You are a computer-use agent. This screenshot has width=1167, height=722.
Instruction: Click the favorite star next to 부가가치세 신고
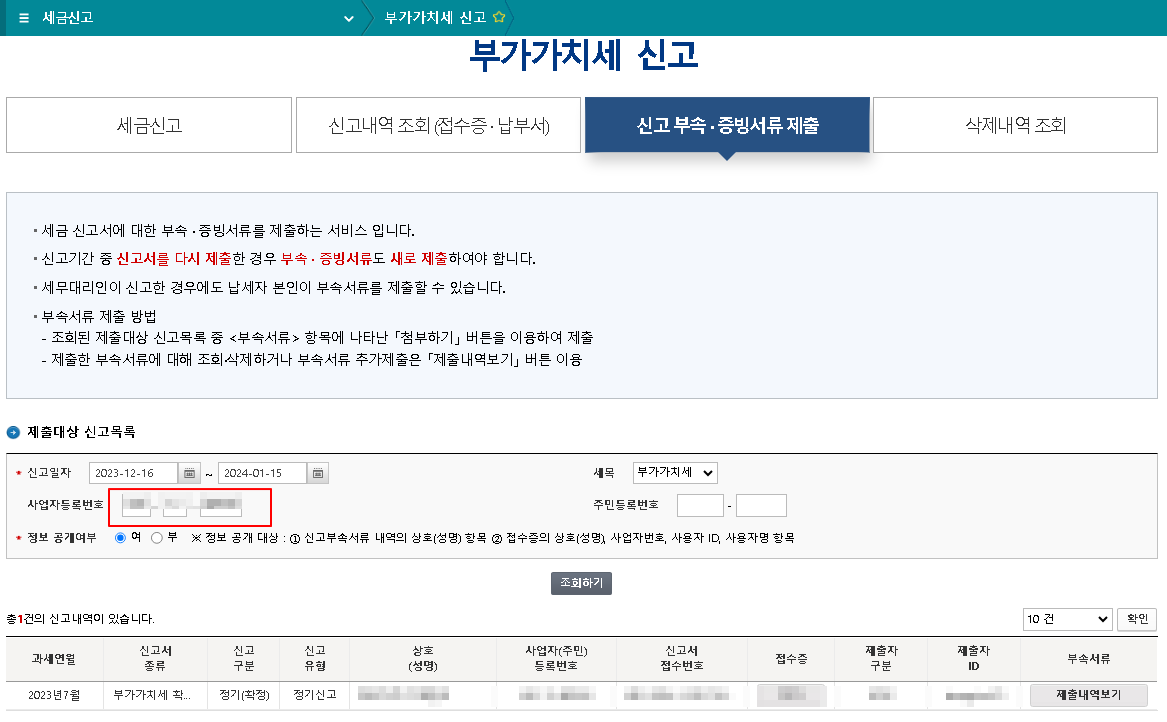point(499,17)
